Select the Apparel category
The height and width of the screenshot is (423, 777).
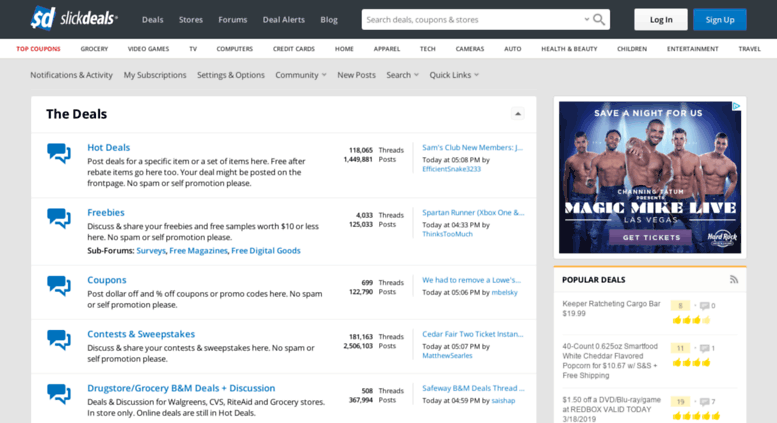click(387, 49)
